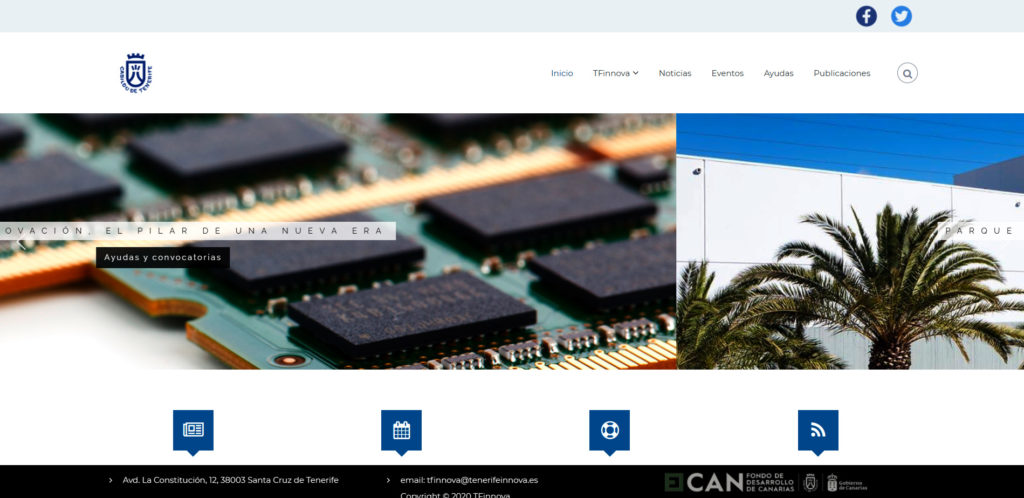The image size is (1024, 498).
Task: Click the blue newspaper news icon
Action: (193, 430)
